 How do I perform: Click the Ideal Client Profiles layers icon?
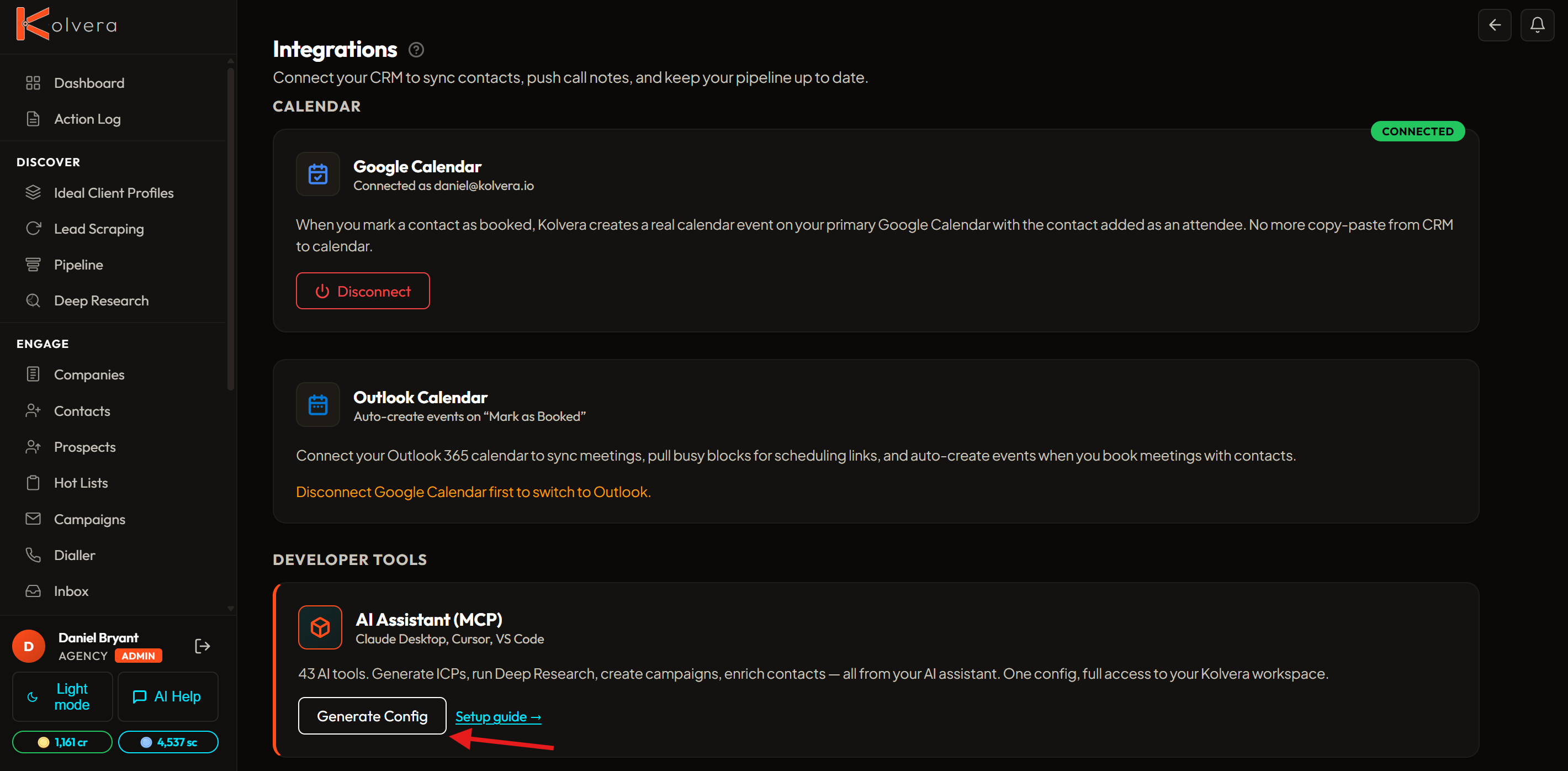[x=33, y=192]
